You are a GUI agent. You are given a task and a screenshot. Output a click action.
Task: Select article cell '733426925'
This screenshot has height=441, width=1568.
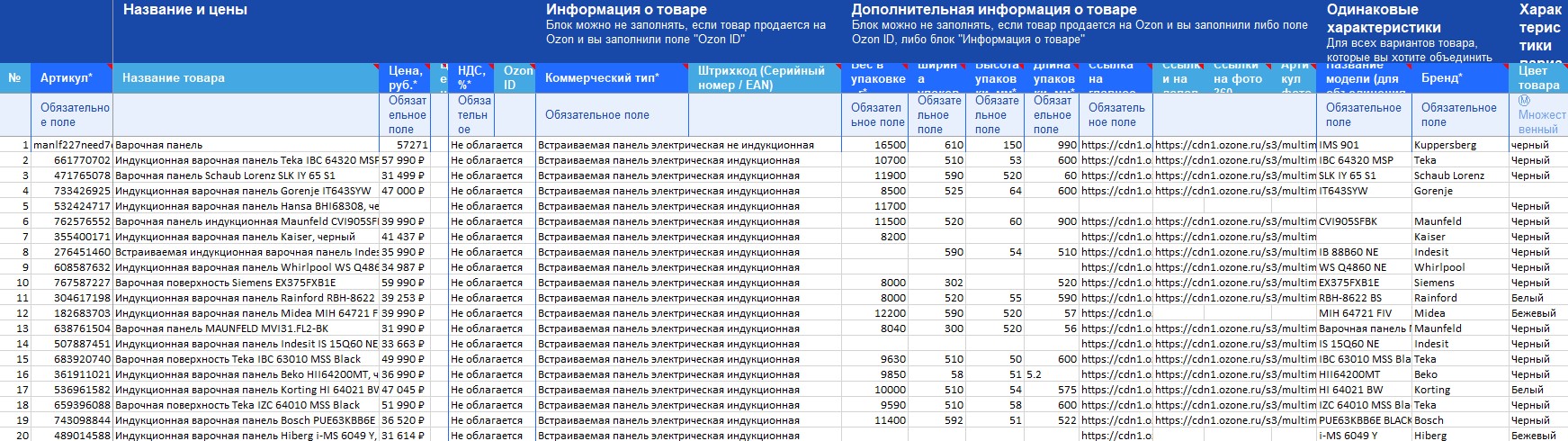tap(72, 191)
